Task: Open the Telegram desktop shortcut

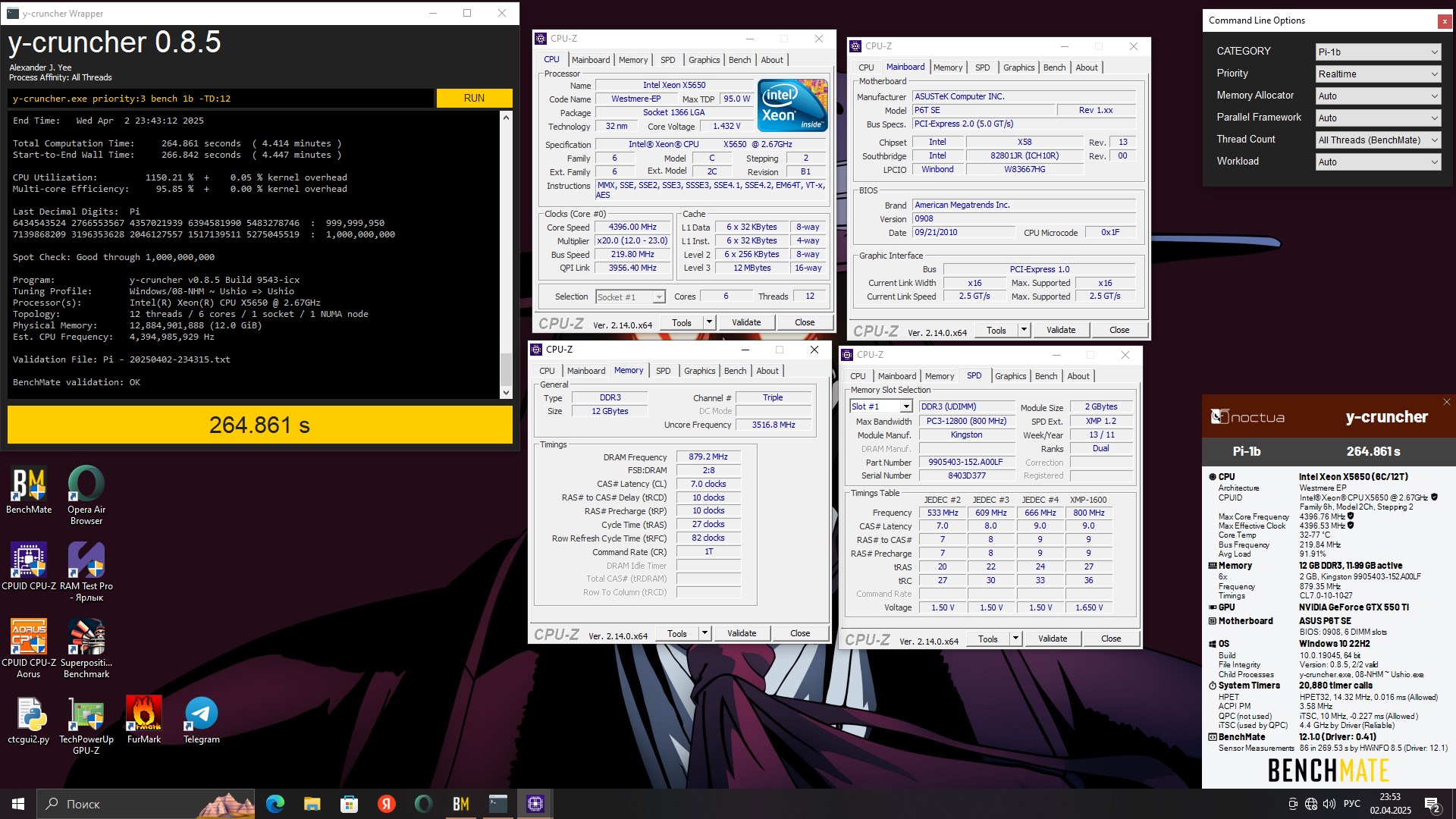Action: 202,720
